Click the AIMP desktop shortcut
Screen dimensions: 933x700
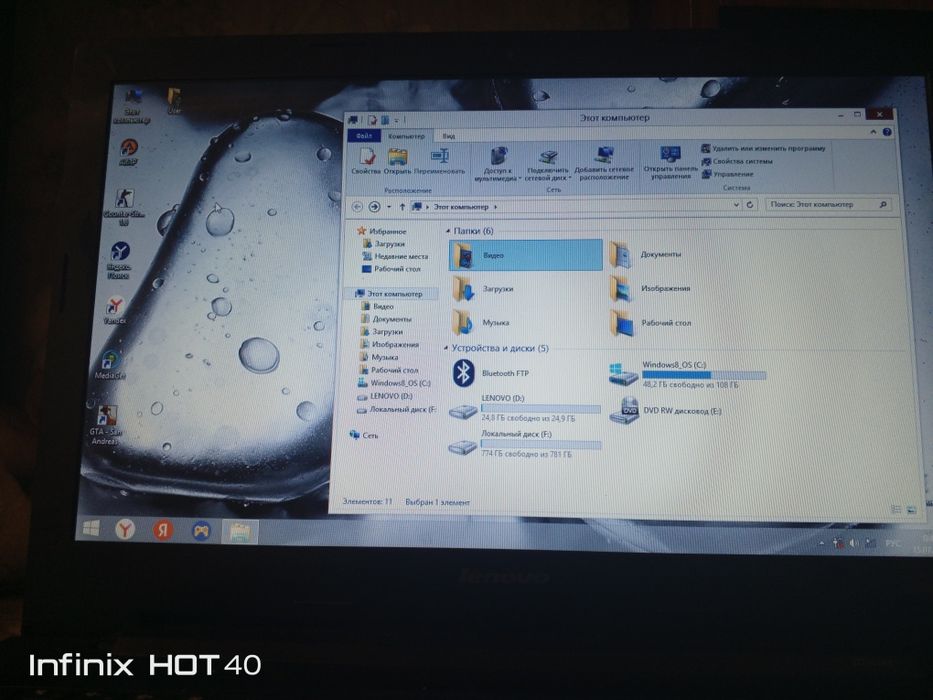coord(129,152)
